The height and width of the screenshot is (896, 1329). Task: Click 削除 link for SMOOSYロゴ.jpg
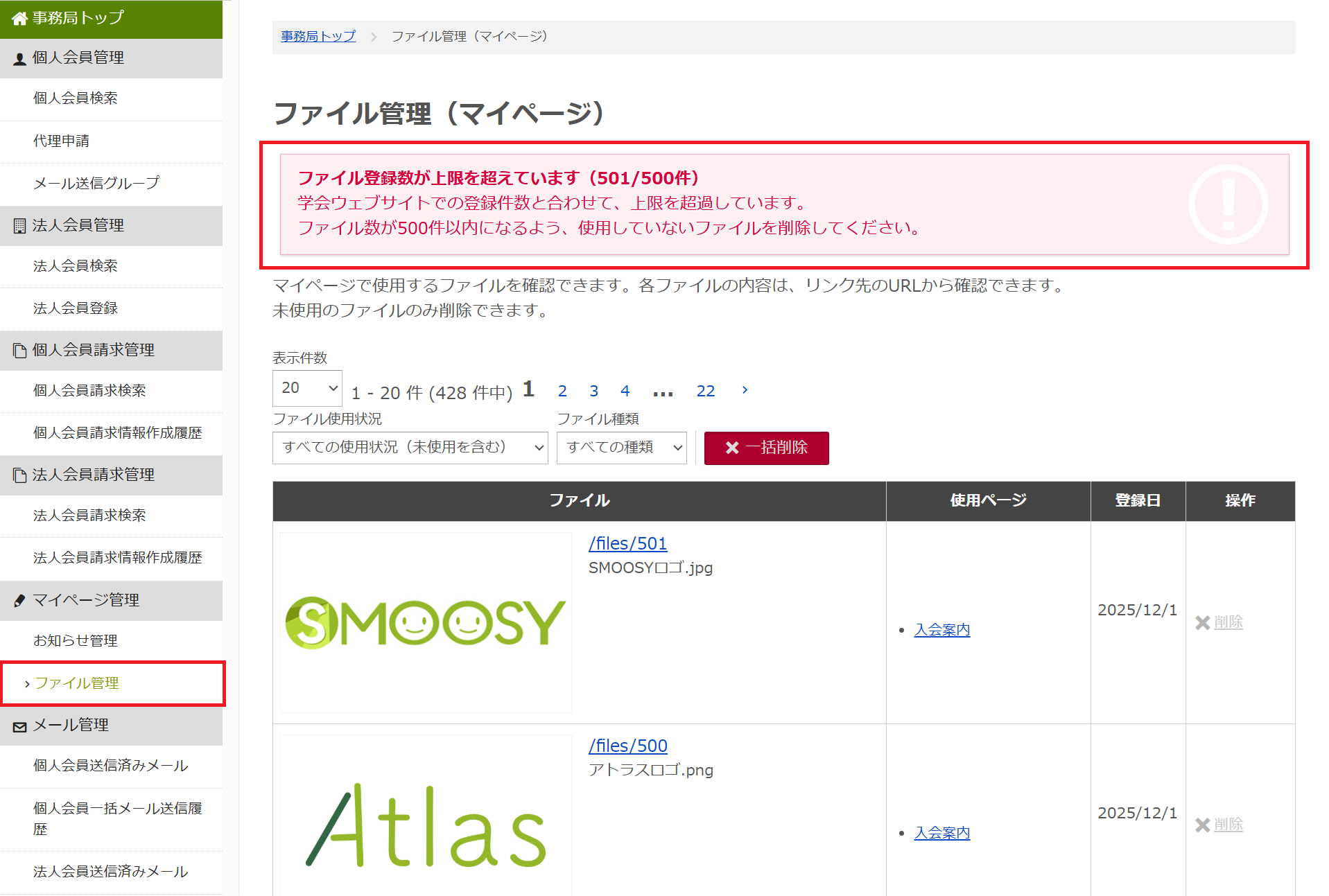coord(1228,622)
